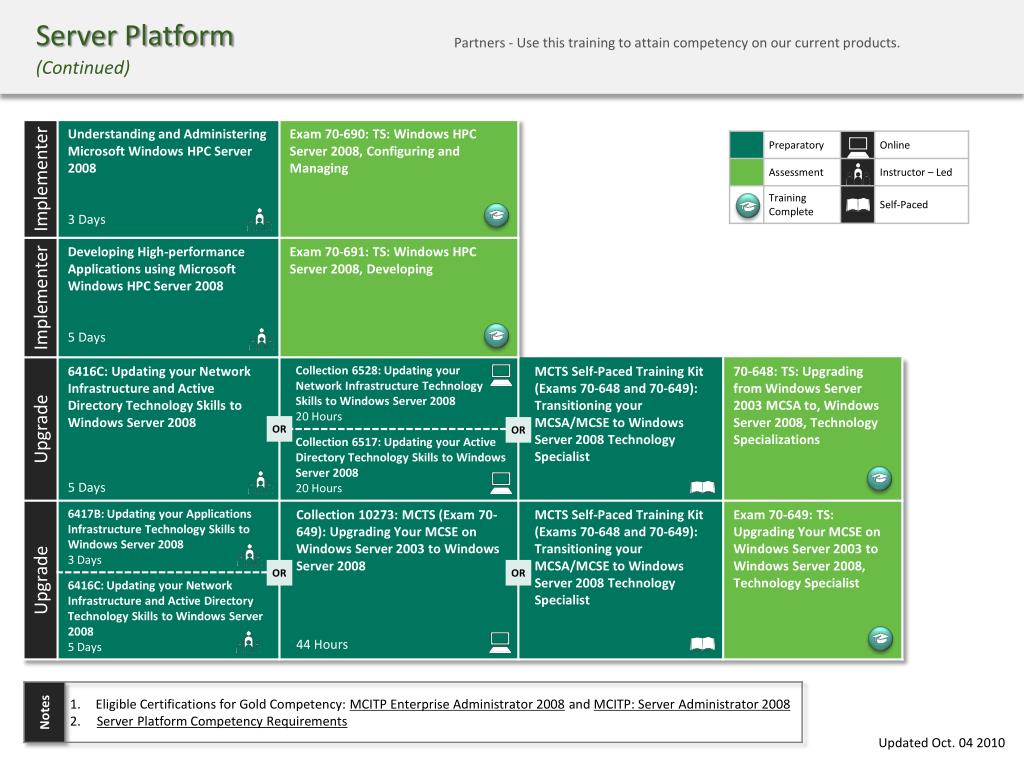Click OR badge between Collection 6517 and MCTS kit
Screen dimensions: 1024x768
click(x=518, y=430)
